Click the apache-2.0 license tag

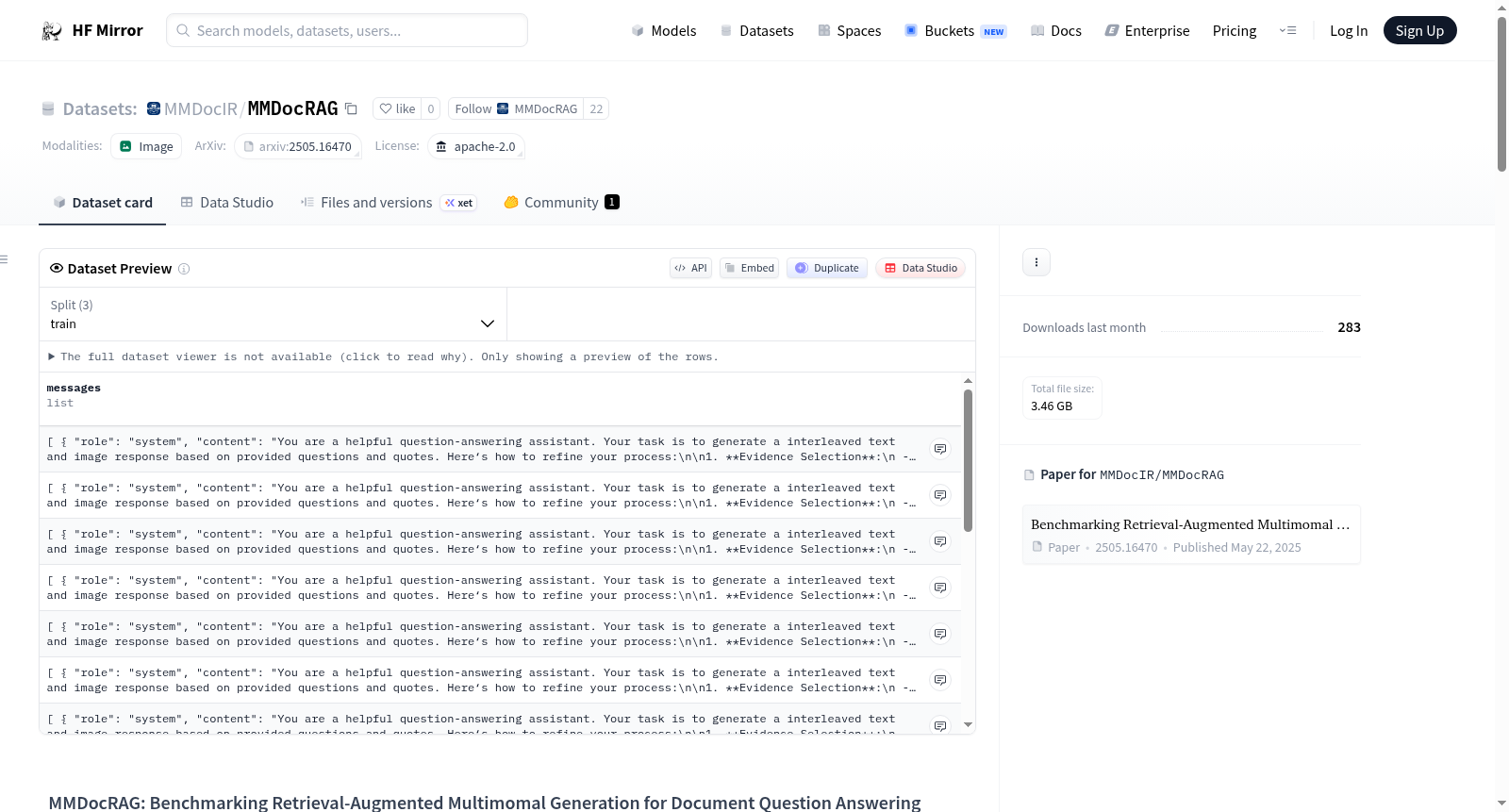[475, 146]
